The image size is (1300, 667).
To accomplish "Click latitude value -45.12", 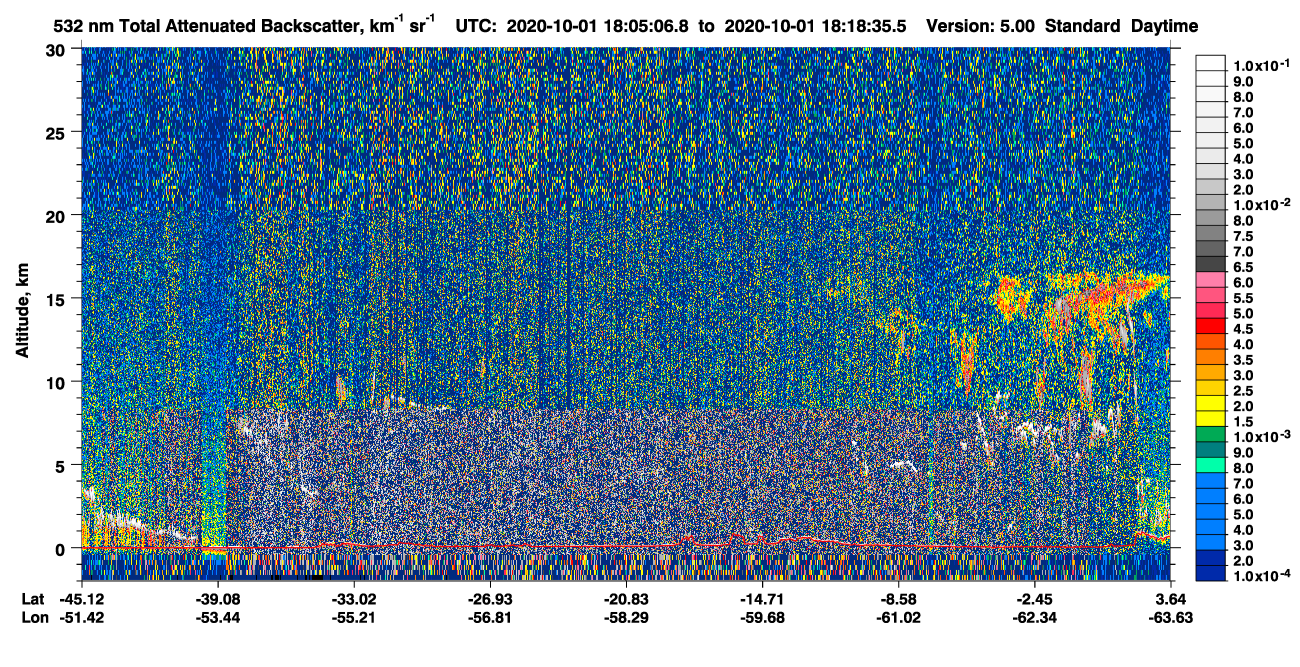I will click(x=81, y=598).
